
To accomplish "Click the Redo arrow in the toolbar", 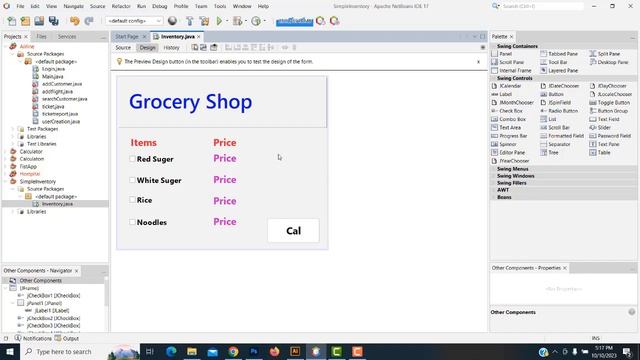I will coord(89,21).
